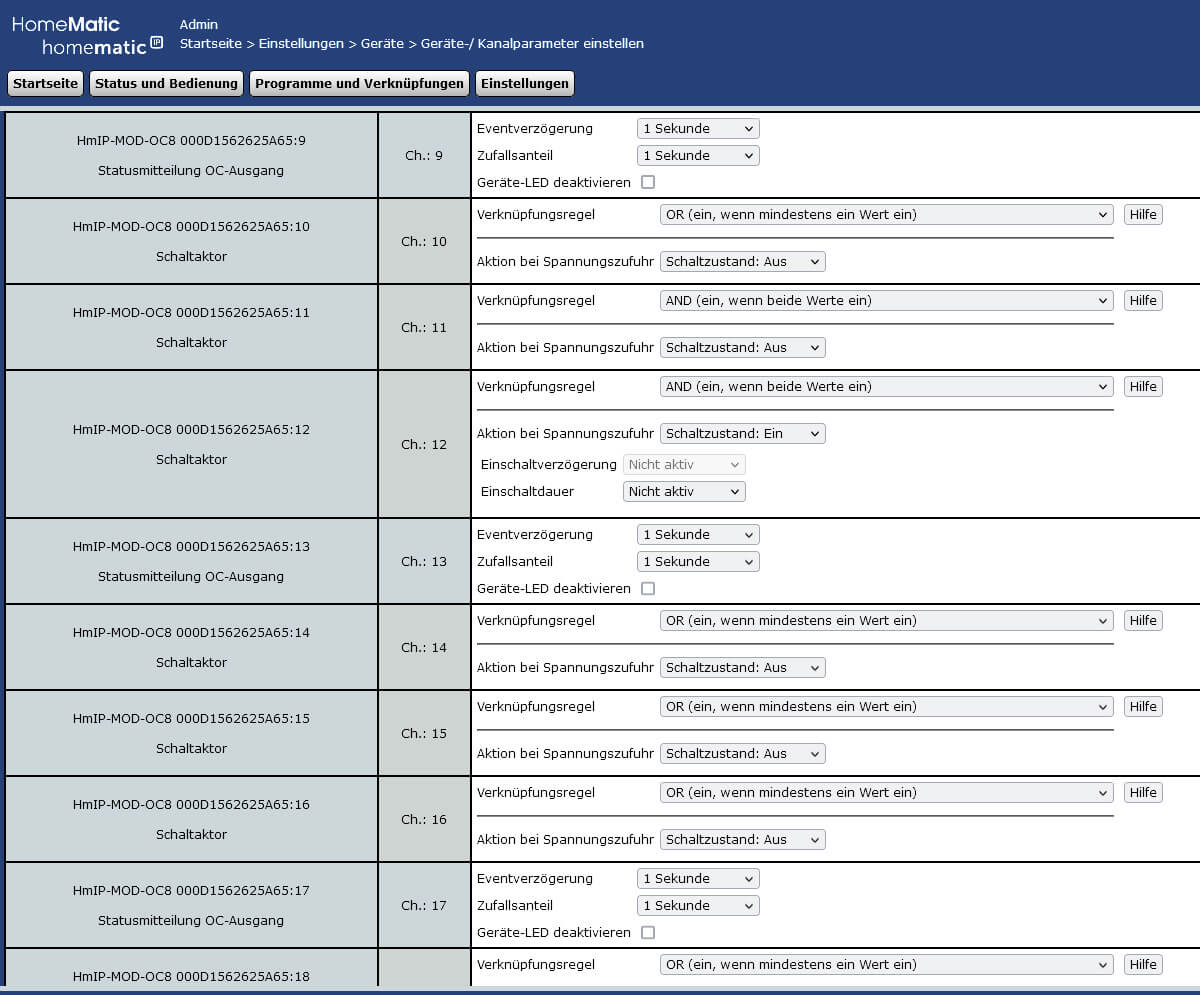Open the Einstellungen menu
The image size is (1200, 995).
coord(525,83)
